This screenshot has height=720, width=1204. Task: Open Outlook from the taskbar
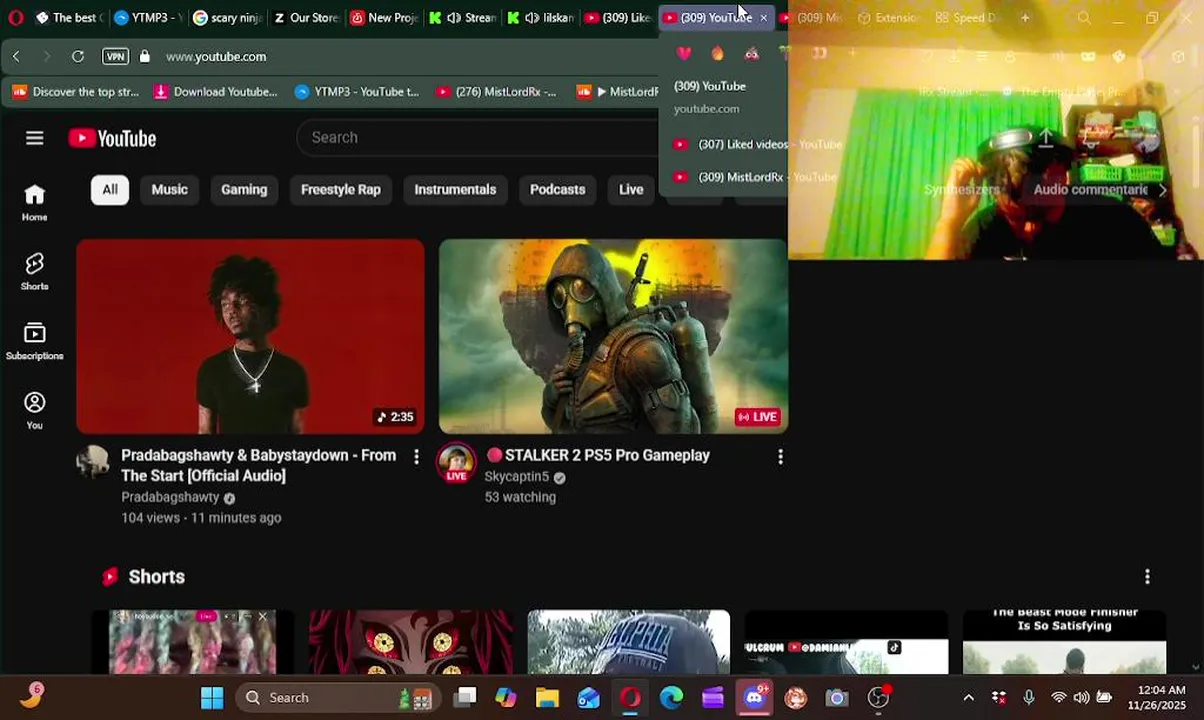coord(589,697)
